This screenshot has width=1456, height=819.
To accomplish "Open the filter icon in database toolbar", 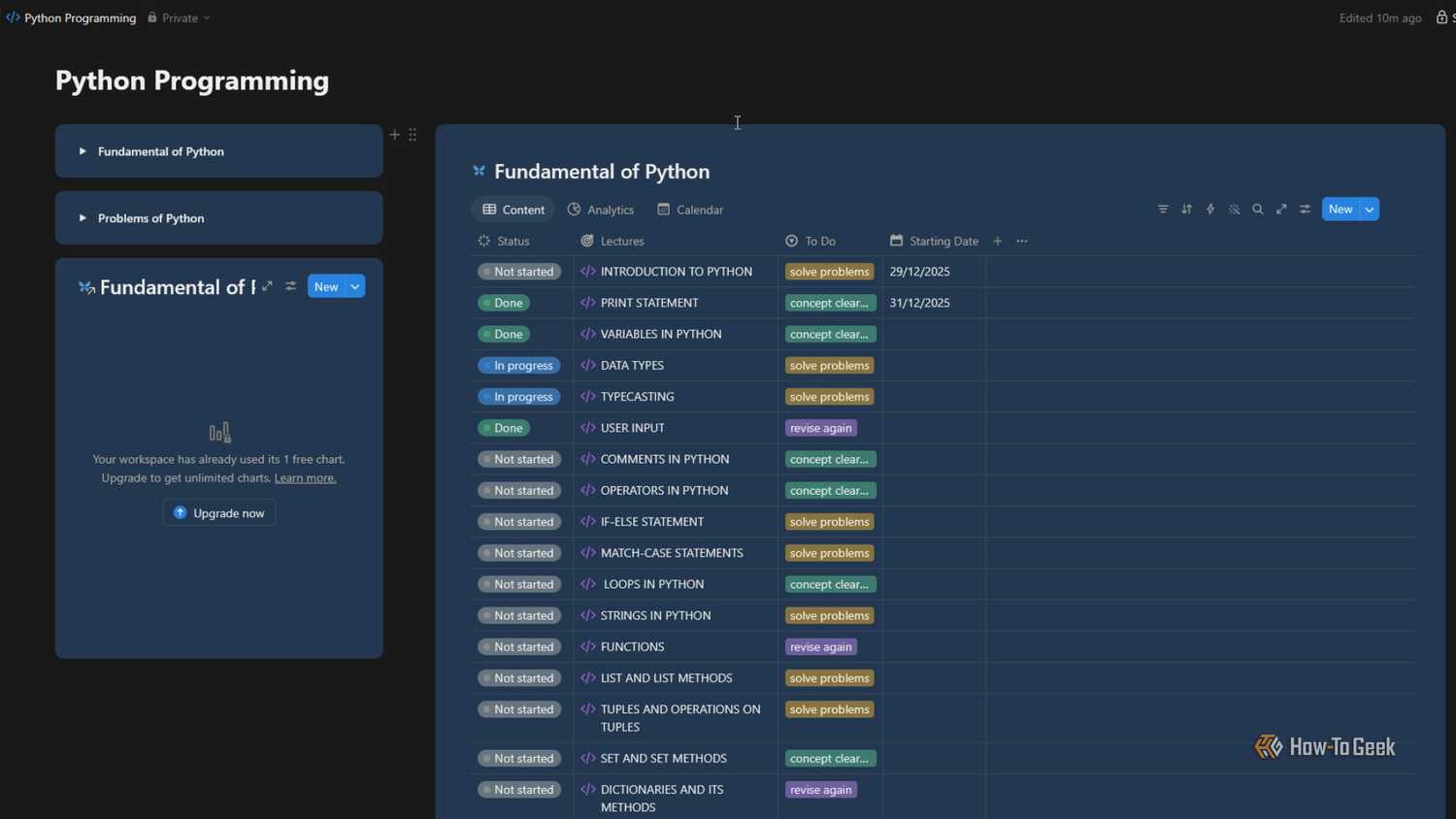I will (x=1163, y=210).
